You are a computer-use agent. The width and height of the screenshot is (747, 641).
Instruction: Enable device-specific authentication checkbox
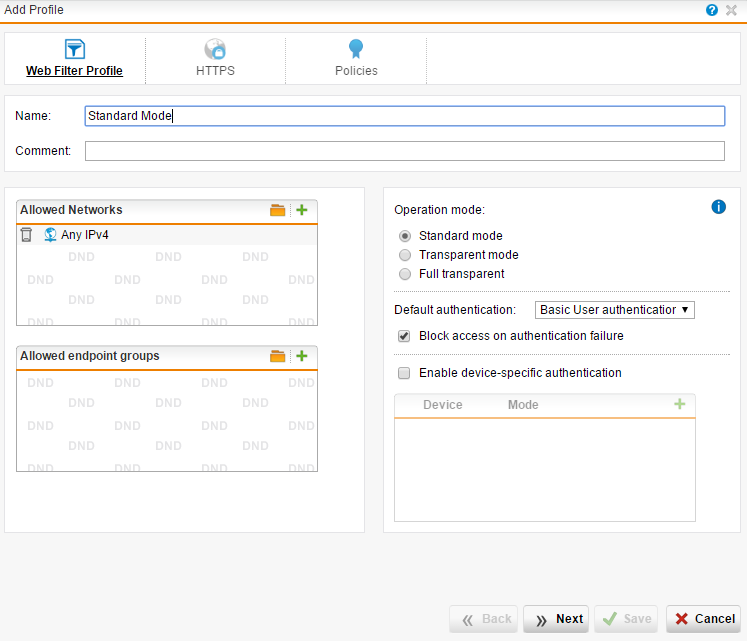click(404, 373)
